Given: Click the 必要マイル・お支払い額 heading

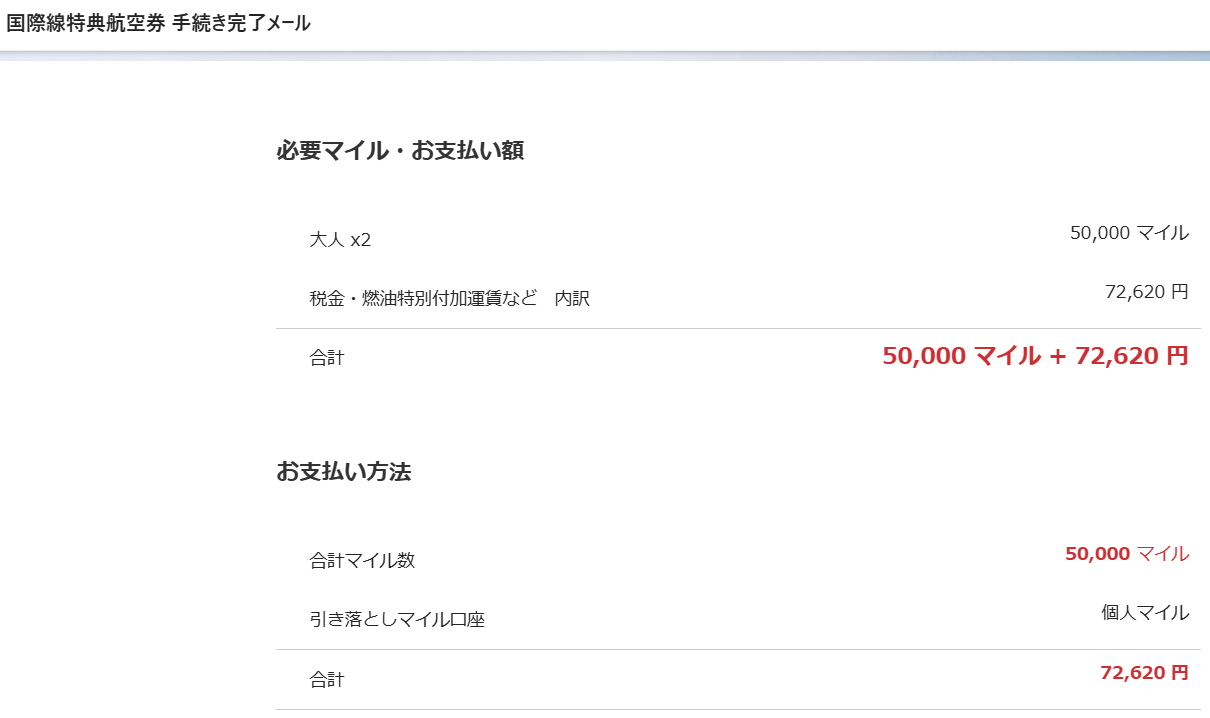Looking at the screenshot, I should [400, 151].
